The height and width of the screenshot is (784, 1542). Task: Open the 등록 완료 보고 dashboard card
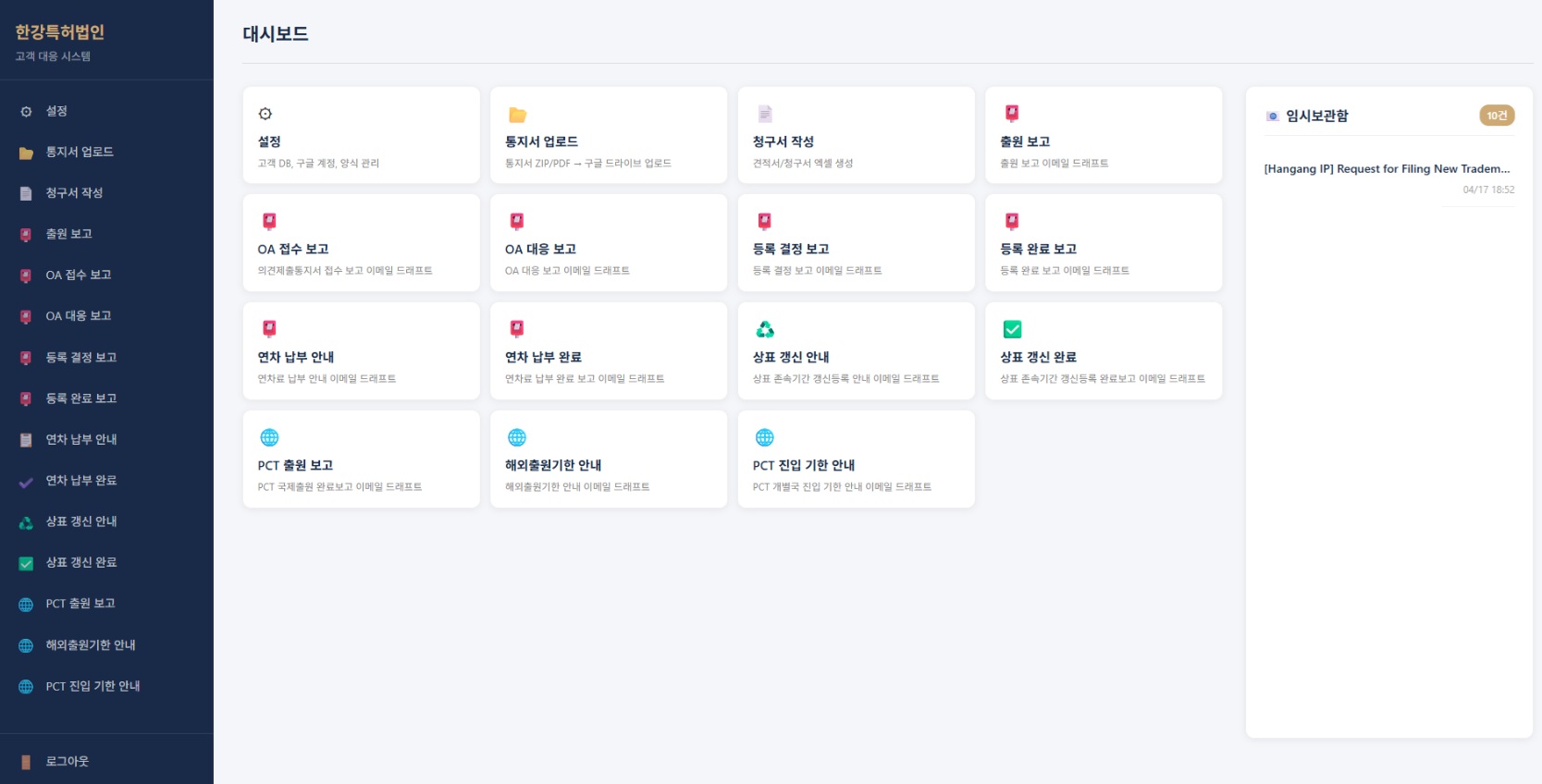pyautogui.click(x=1104, y=243)
